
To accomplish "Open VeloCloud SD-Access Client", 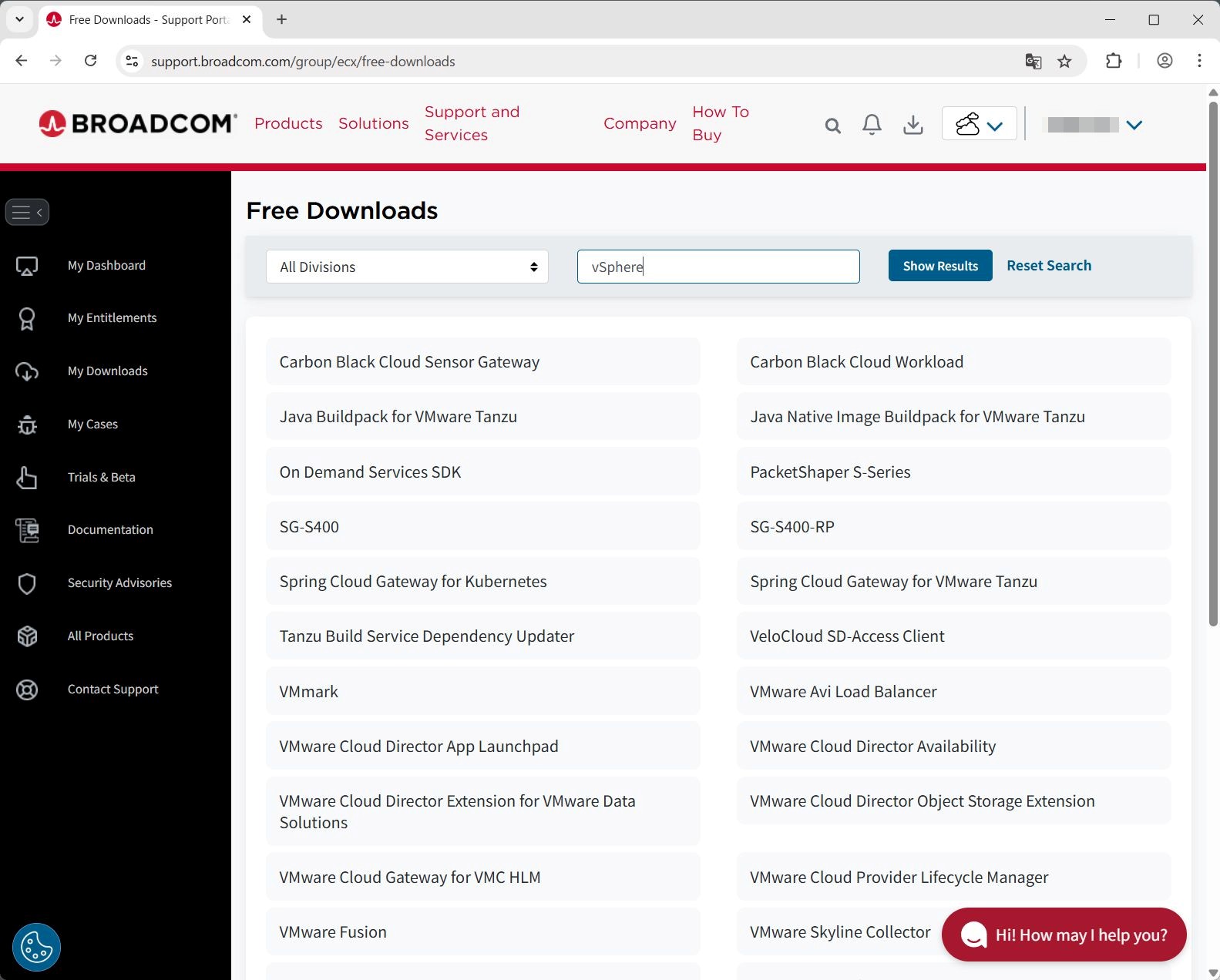I will tap(953, 636).
